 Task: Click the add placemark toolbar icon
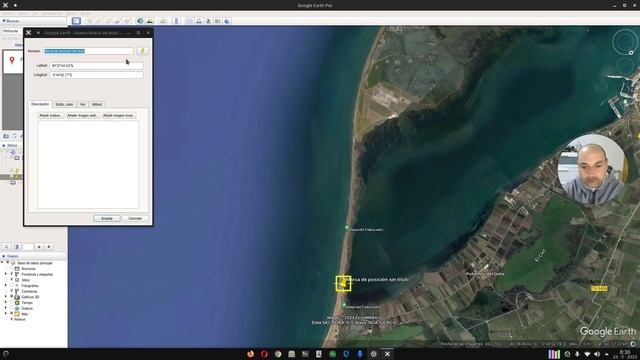pyautogui.click(x=89, y=20)
